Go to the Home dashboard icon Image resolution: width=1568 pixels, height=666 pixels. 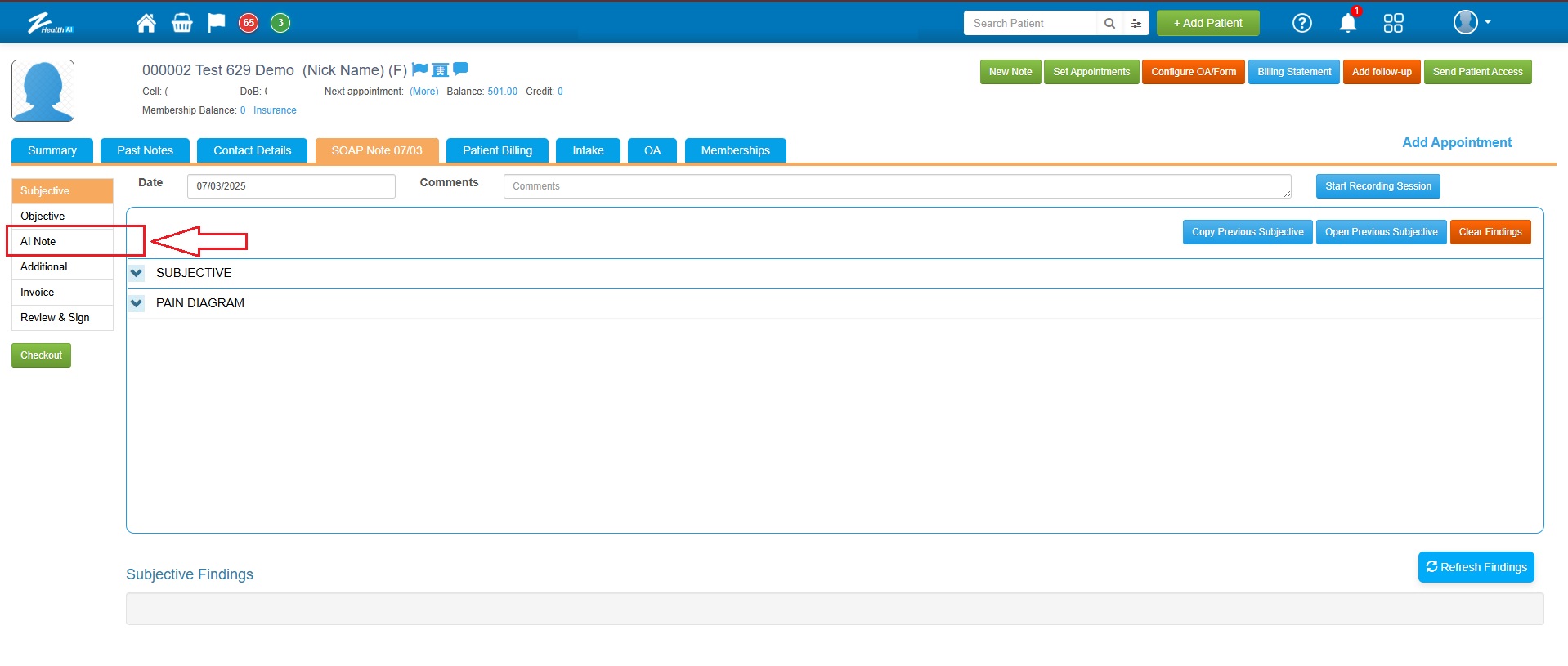146,23
